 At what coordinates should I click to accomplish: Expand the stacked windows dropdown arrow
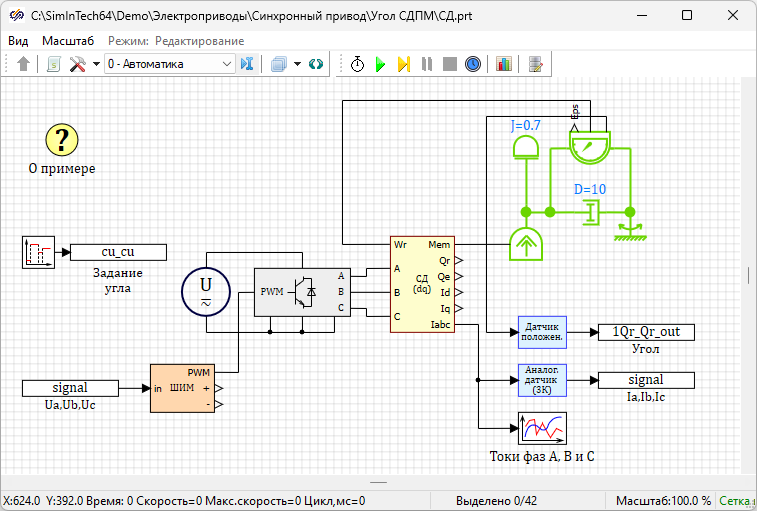[298, 64]
